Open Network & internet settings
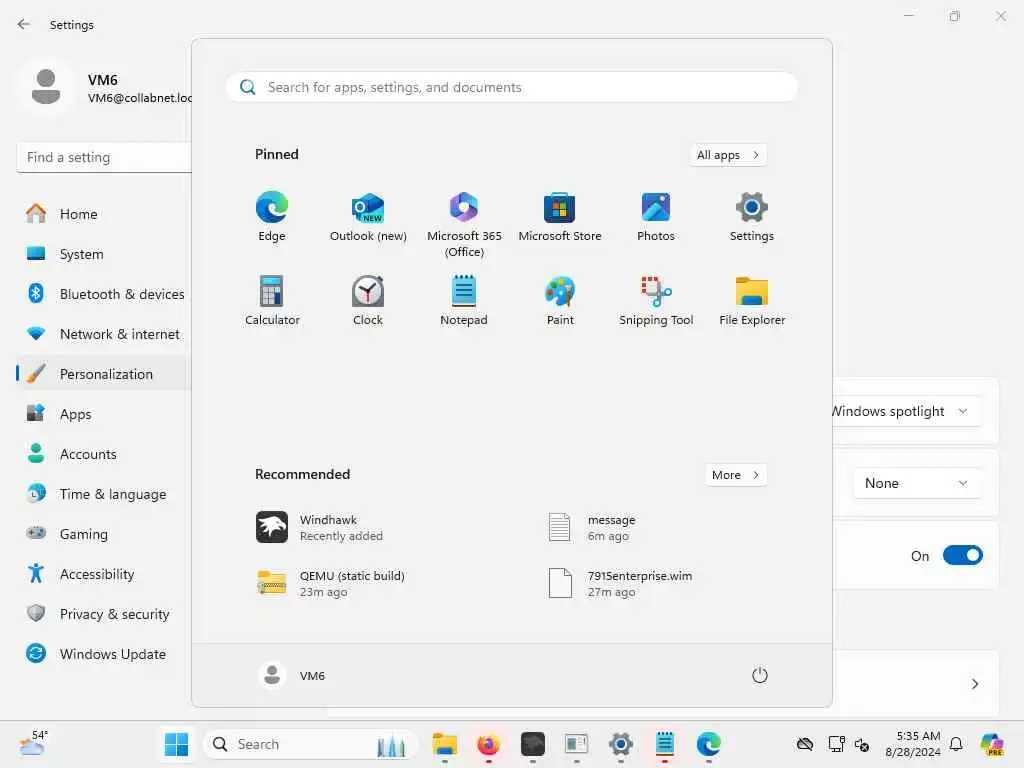 point(103,334)
